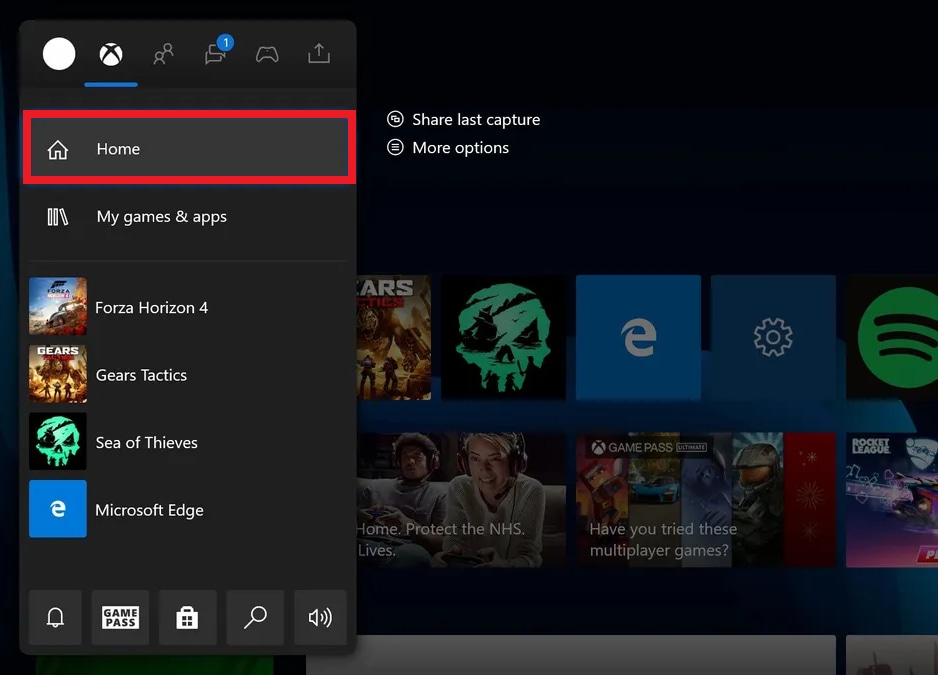The image size is (938, 675).
Task: Open the profile avatar circle
Action: point(59,54)
